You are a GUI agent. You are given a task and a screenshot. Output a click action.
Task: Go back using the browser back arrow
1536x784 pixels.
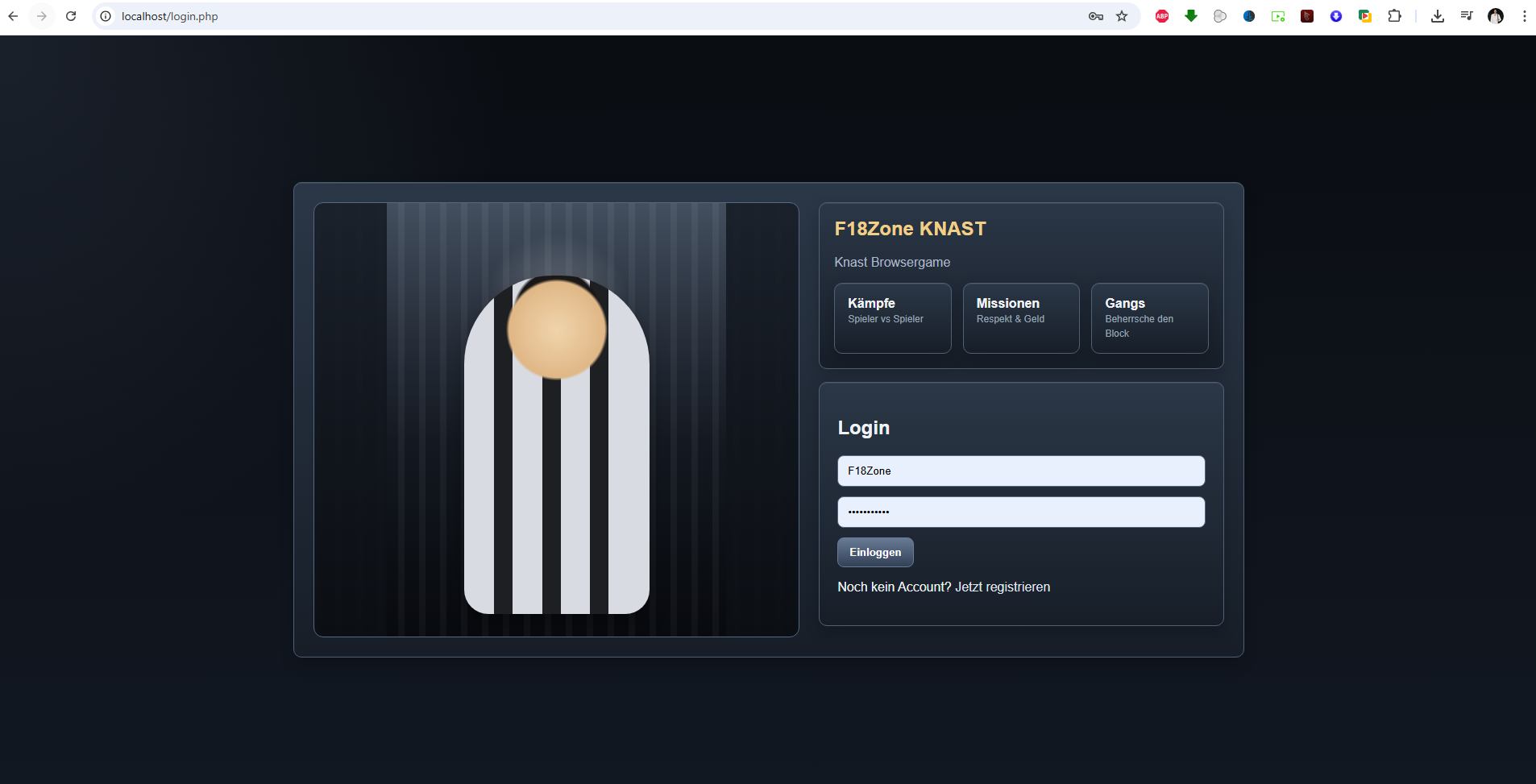[x=13, y=16]
